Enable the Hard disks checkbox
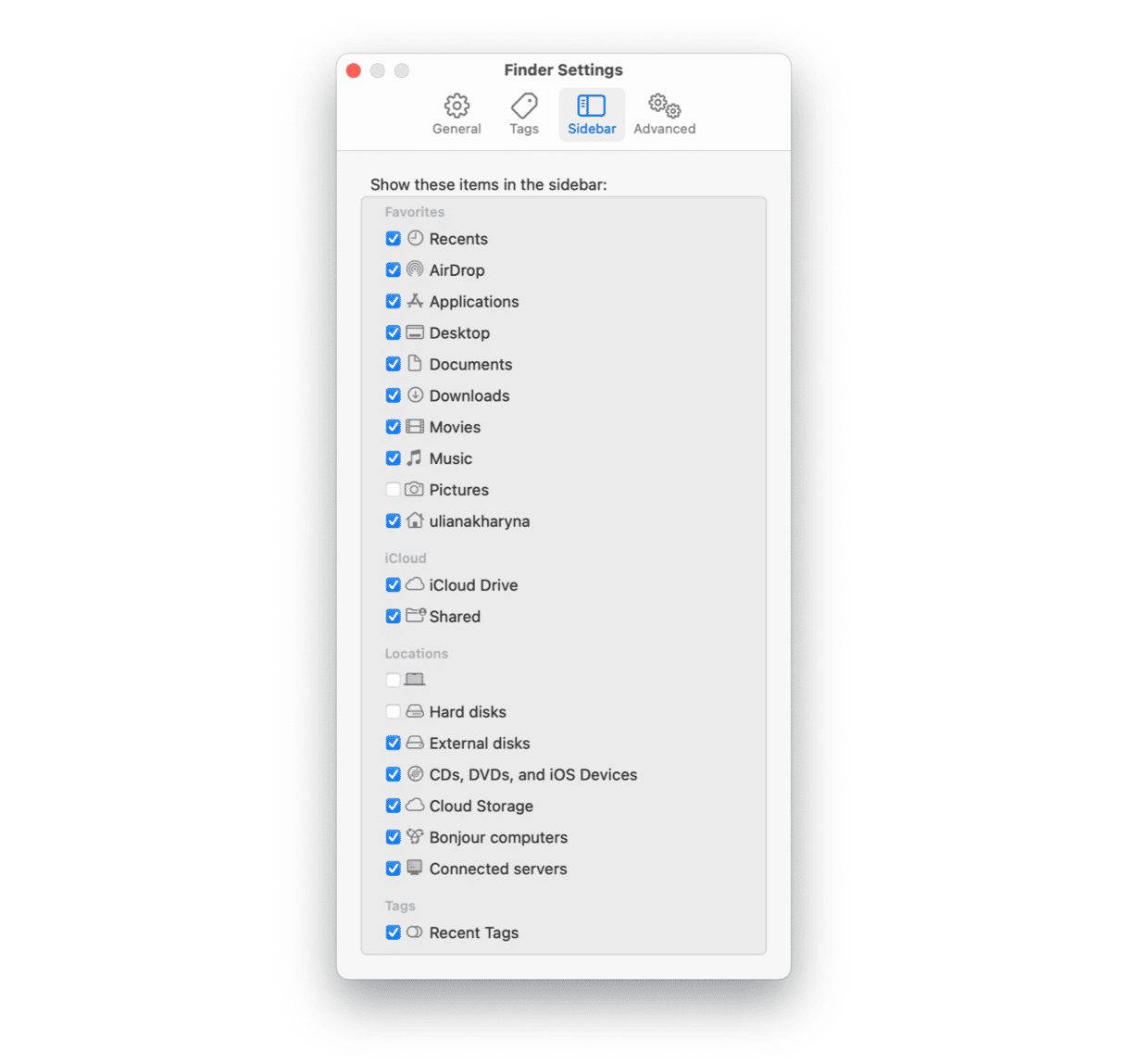 (394, 712)
